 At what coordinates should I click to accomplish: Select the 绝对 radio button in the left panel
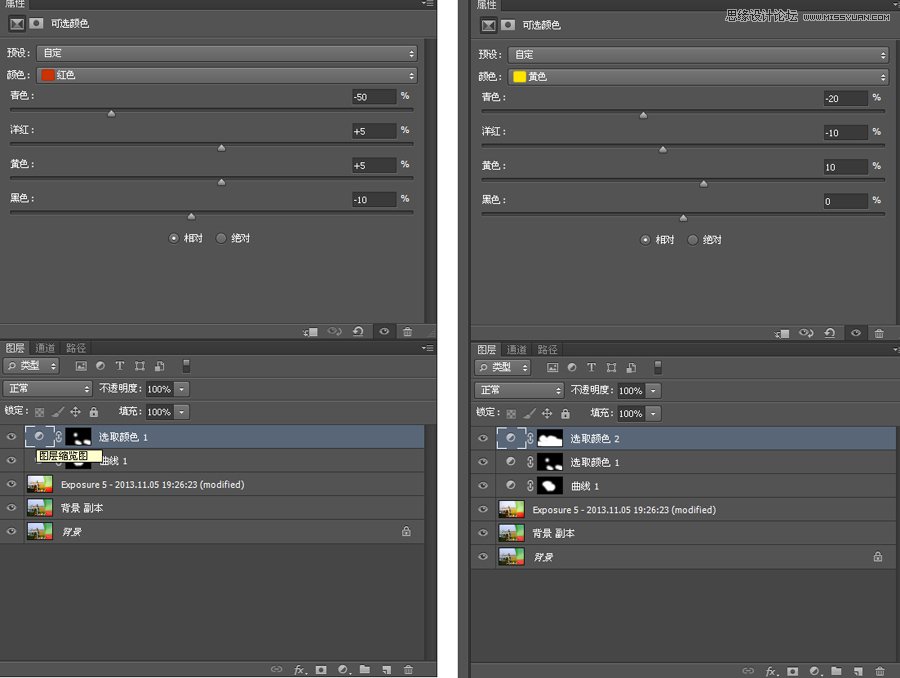pyautogui.click(x=221, y=238)
